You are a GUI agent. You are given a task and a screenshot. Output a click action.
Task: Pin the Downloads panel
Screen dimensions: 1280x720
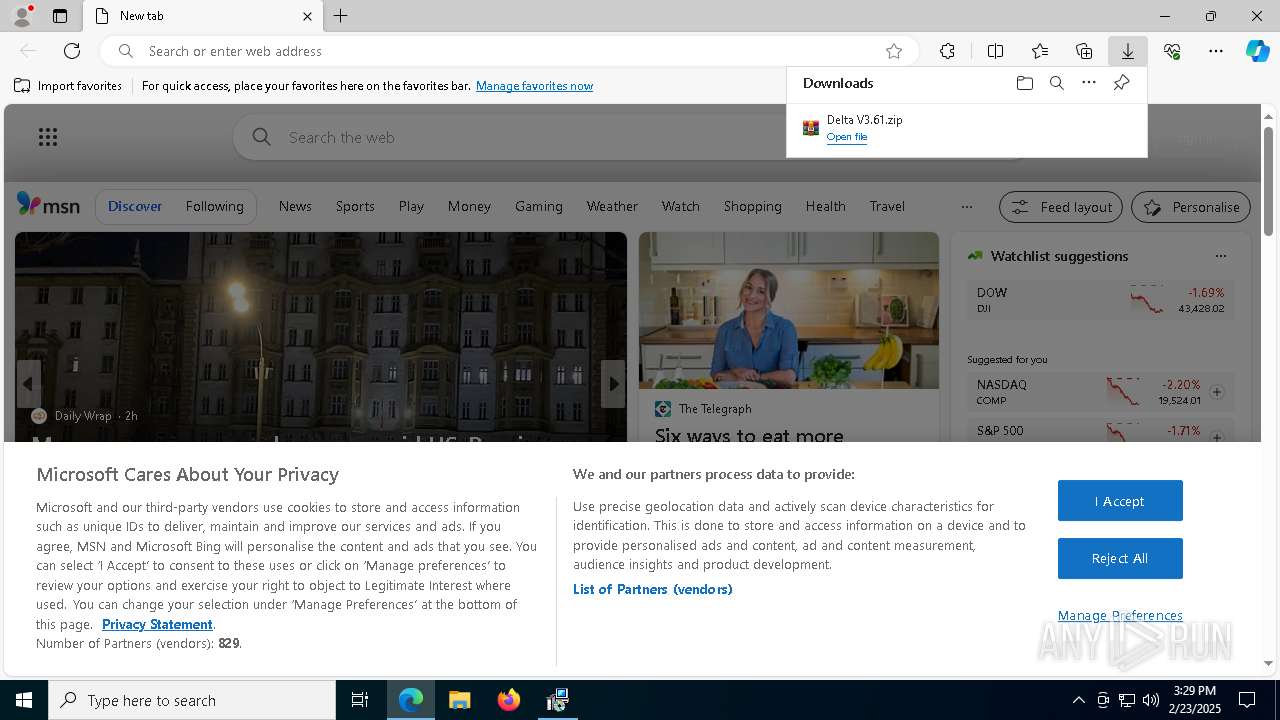(1121, 83)
